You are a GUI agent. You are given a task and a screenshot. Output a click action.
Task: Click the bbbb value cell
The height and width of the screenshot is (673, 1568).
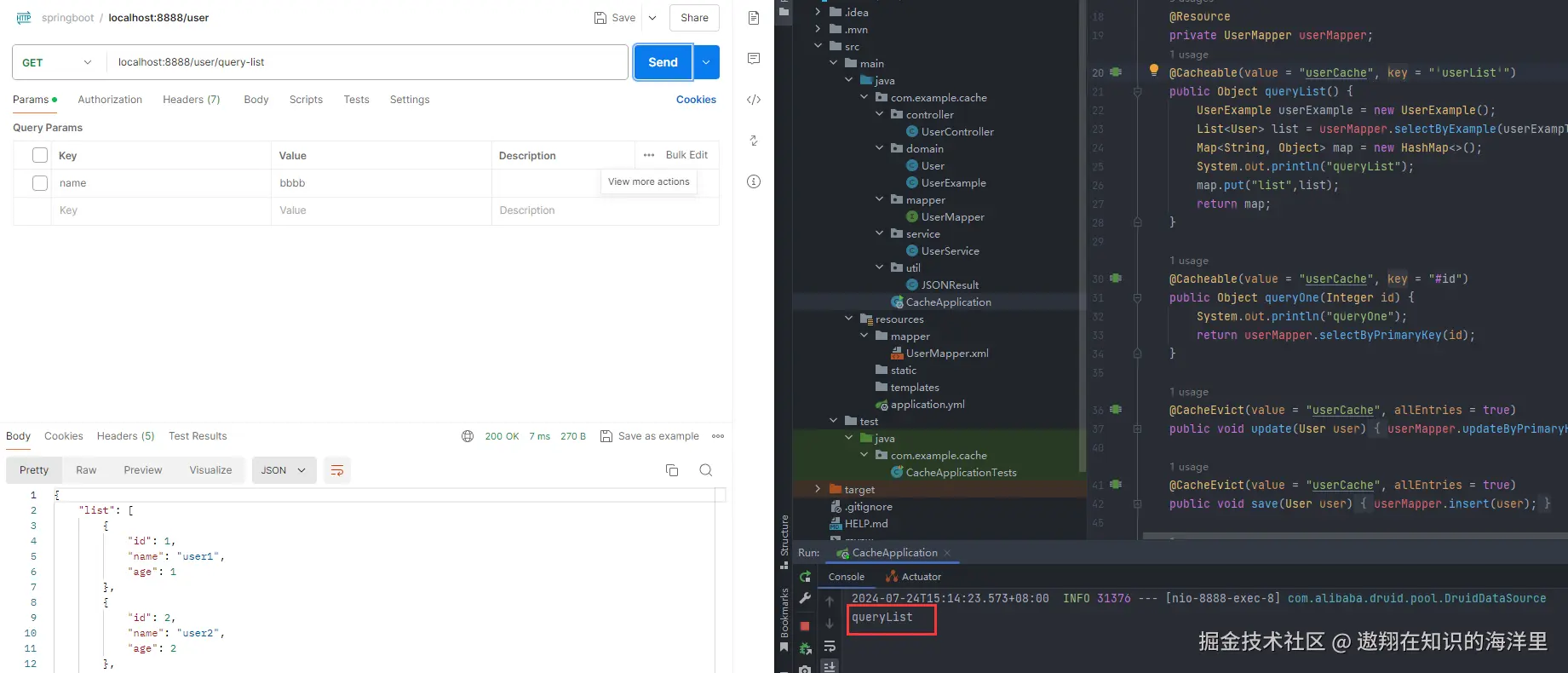(381, 183)
